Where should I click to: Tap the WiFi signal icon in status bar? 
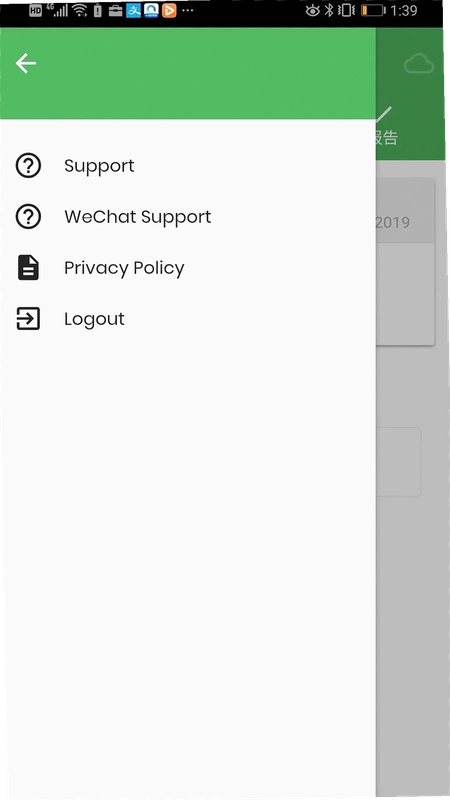pos(80,10)
